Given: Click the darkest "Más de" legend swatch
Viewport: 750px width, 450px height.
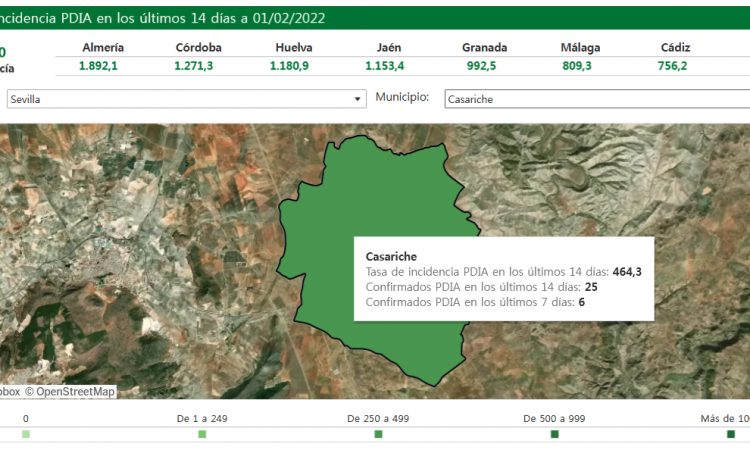Looking at the screenshot, I should (x=731, y=434).
